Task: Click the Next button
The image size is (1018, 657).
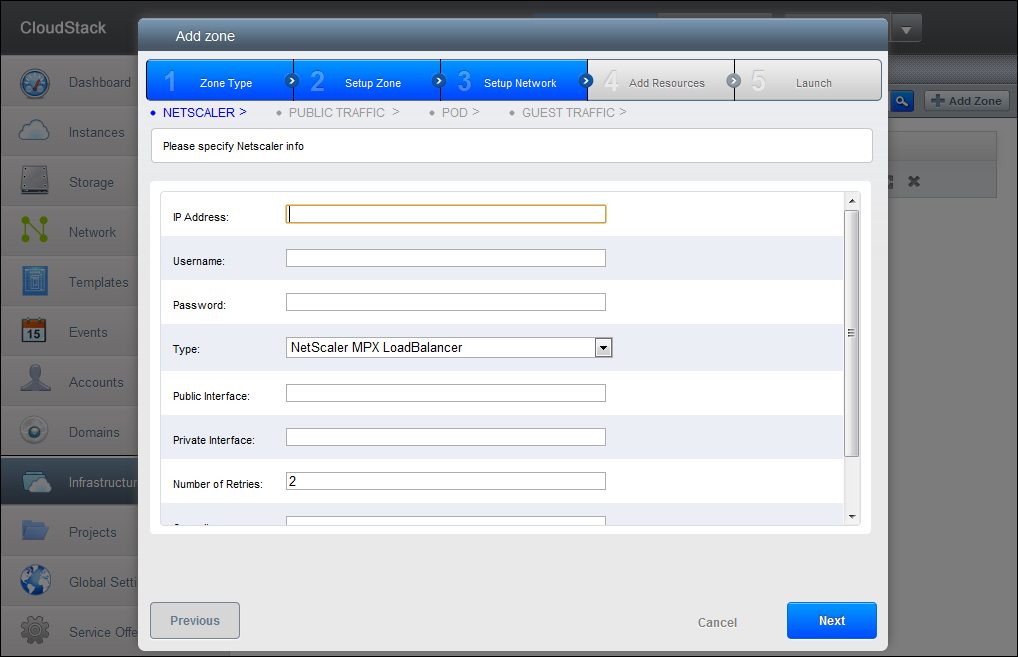Action: pyautogui.click(x=831, y=621)
